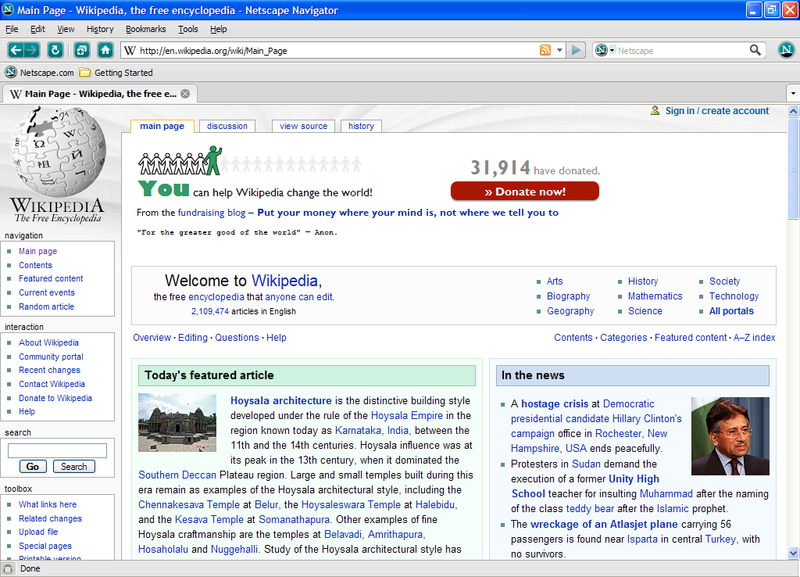Click the new tab icon beside reload
The height and width of the screenshot is (577, 800).
click(x=82, y=50)
